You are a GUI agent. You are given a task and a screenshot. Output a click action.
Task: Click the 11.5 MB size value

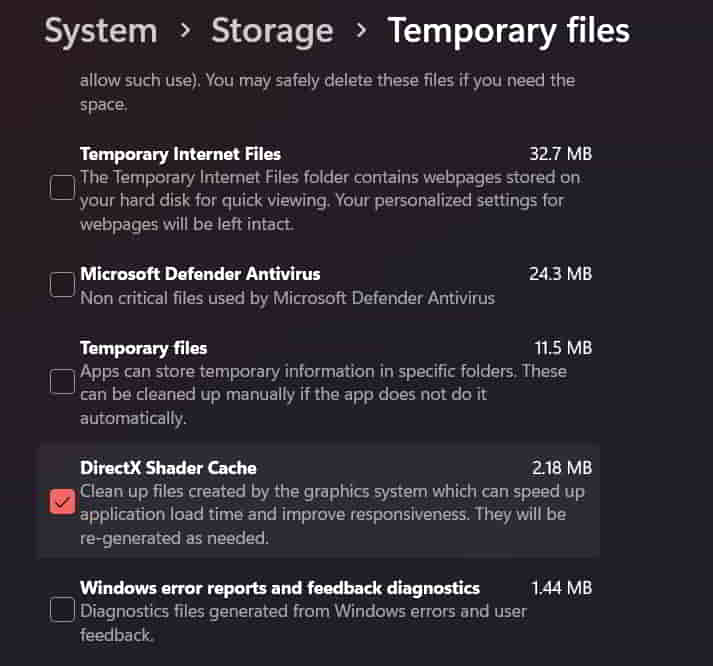click(x=561, y=348)
